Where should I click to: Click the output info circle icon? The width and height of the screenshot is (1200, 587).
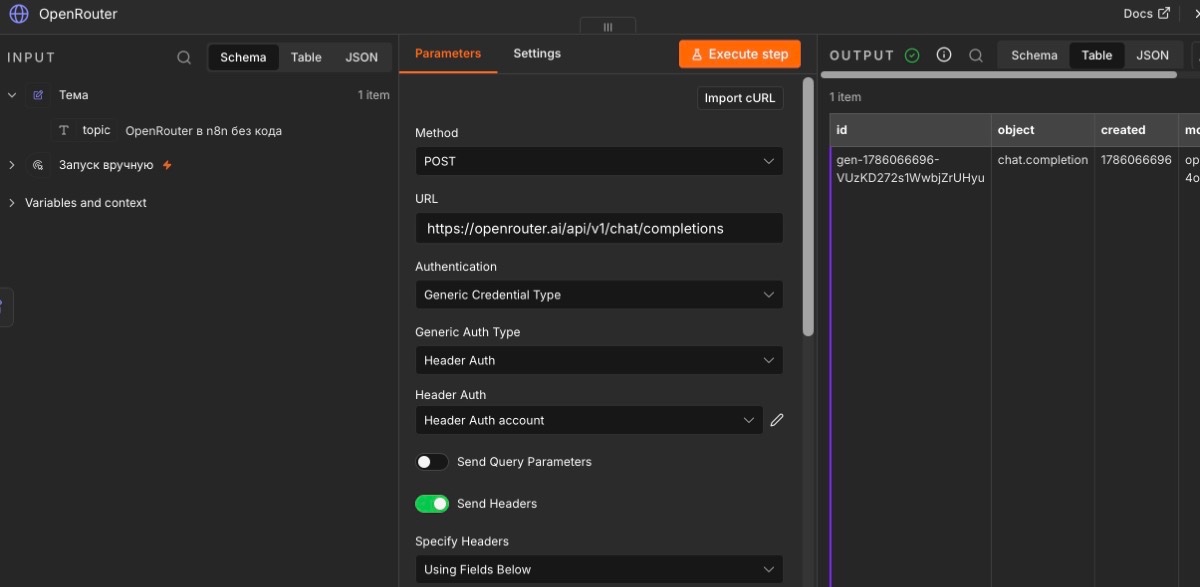tap(943, 55)
